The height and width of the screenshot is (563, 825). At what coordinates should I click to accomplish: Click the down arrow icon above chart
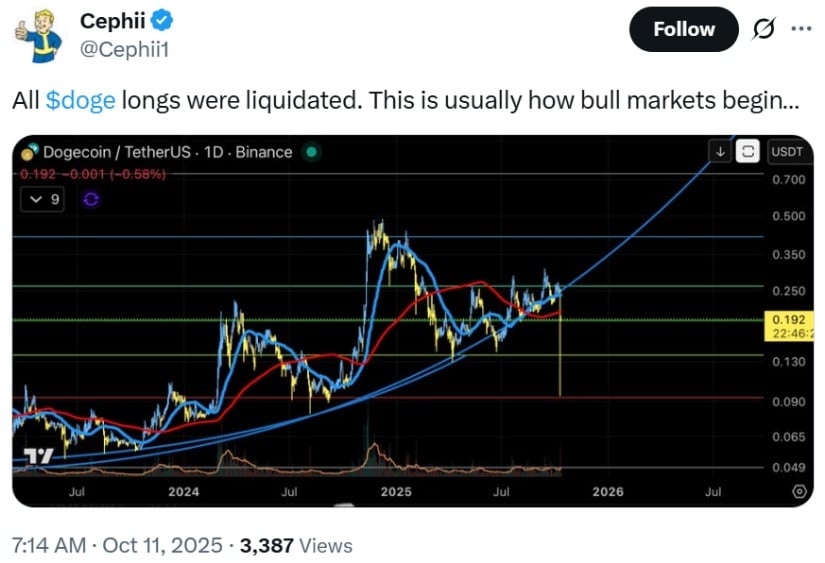pyautogui.click(x=720, y=152)
